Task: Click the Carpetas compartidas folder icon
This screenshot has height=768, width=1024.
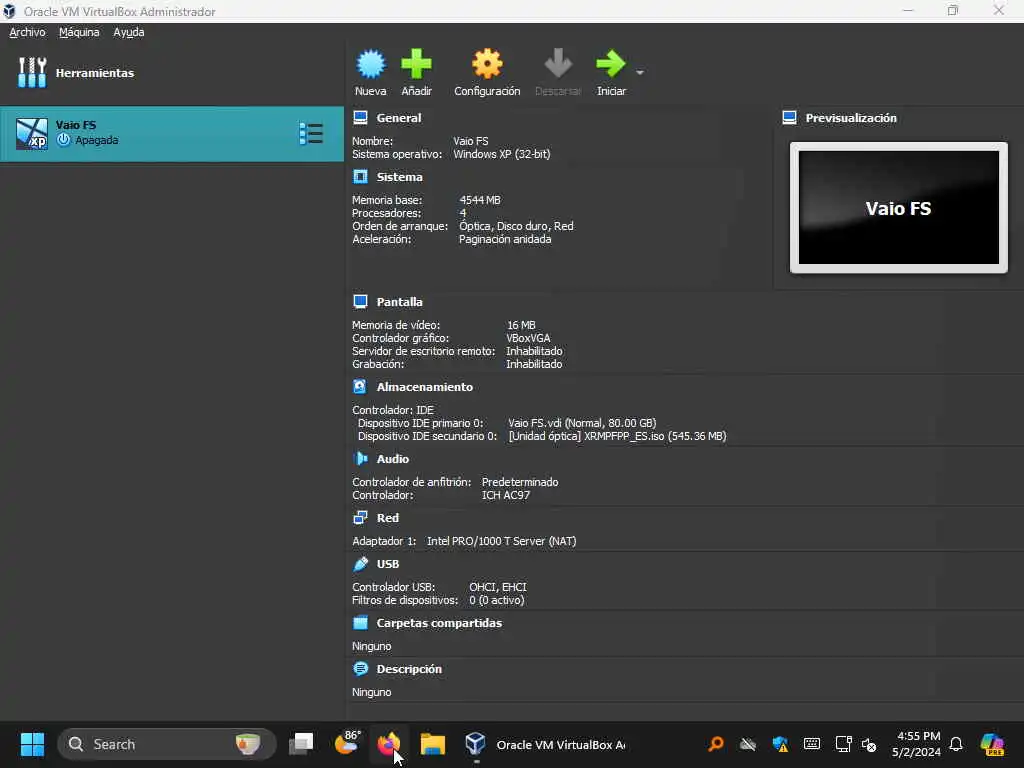Action: 360,622
